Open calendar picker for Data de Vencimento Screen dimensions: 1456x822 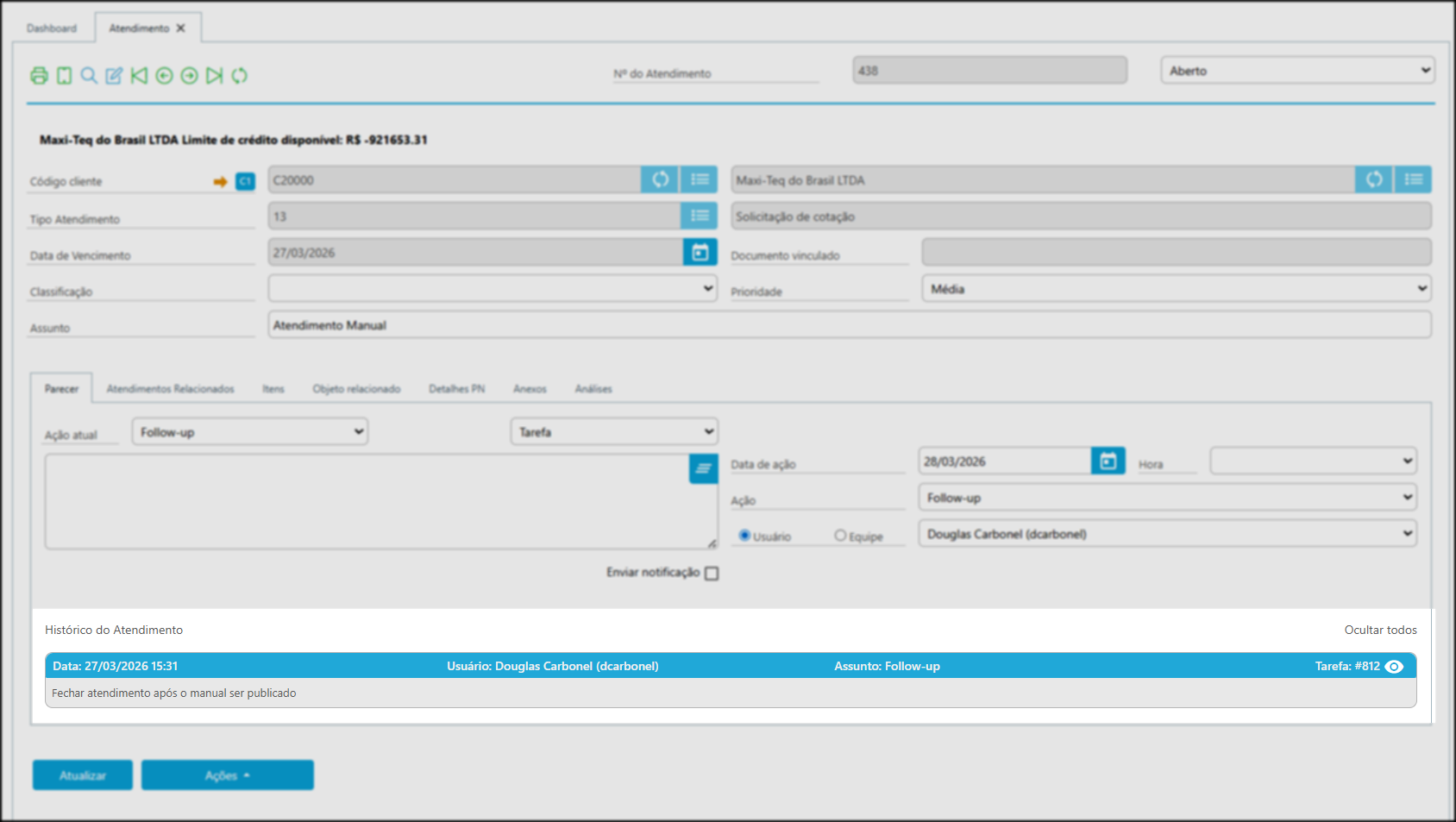(x=700, y=252)
